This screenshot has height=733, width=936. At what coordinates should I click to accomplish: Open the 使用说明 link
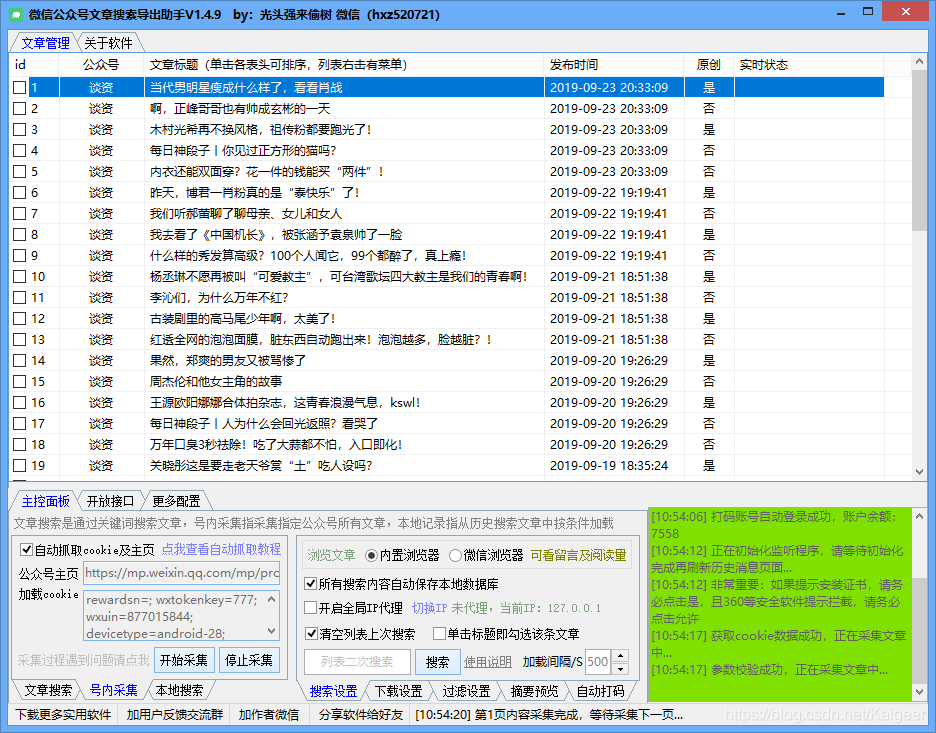(488, 661)
